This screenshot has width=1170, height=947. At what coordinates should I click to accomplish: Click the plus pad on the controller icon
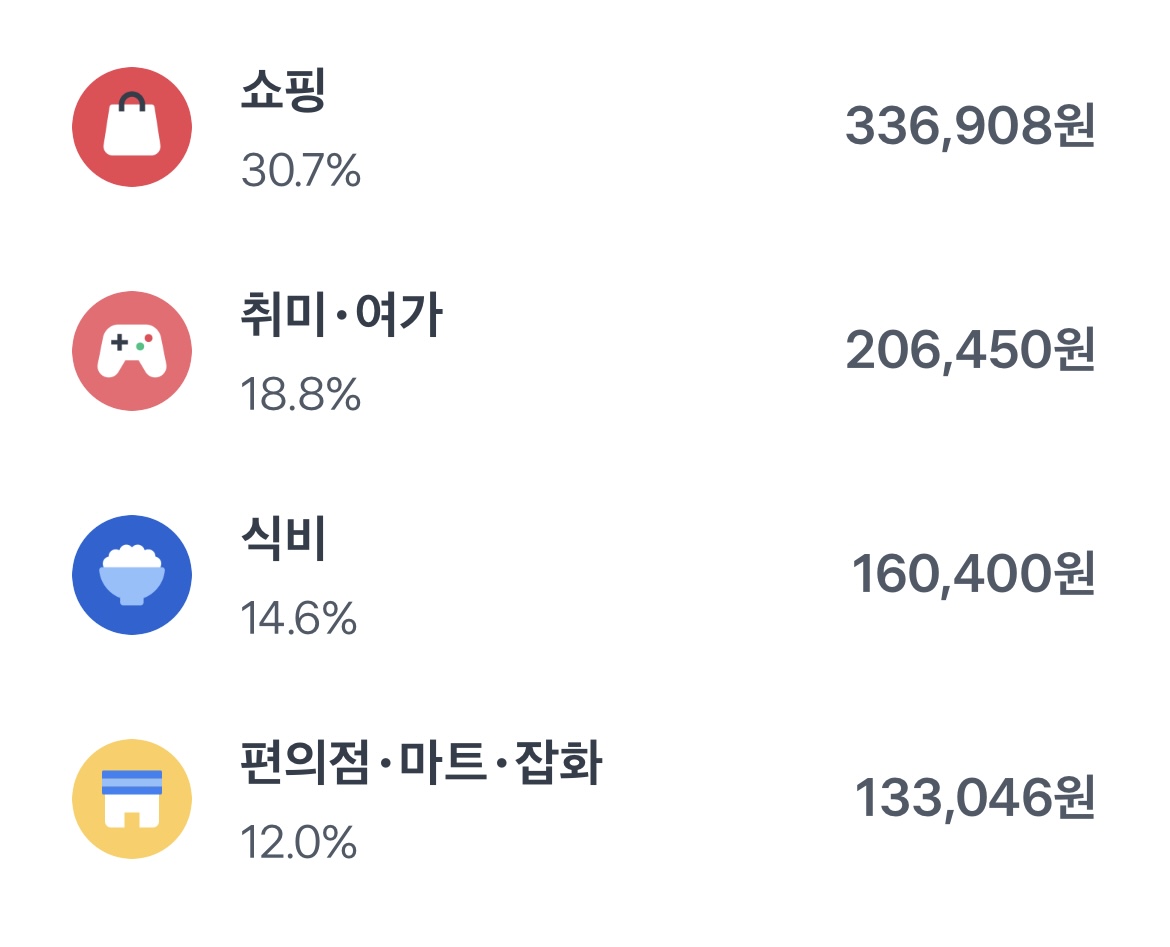119,343
